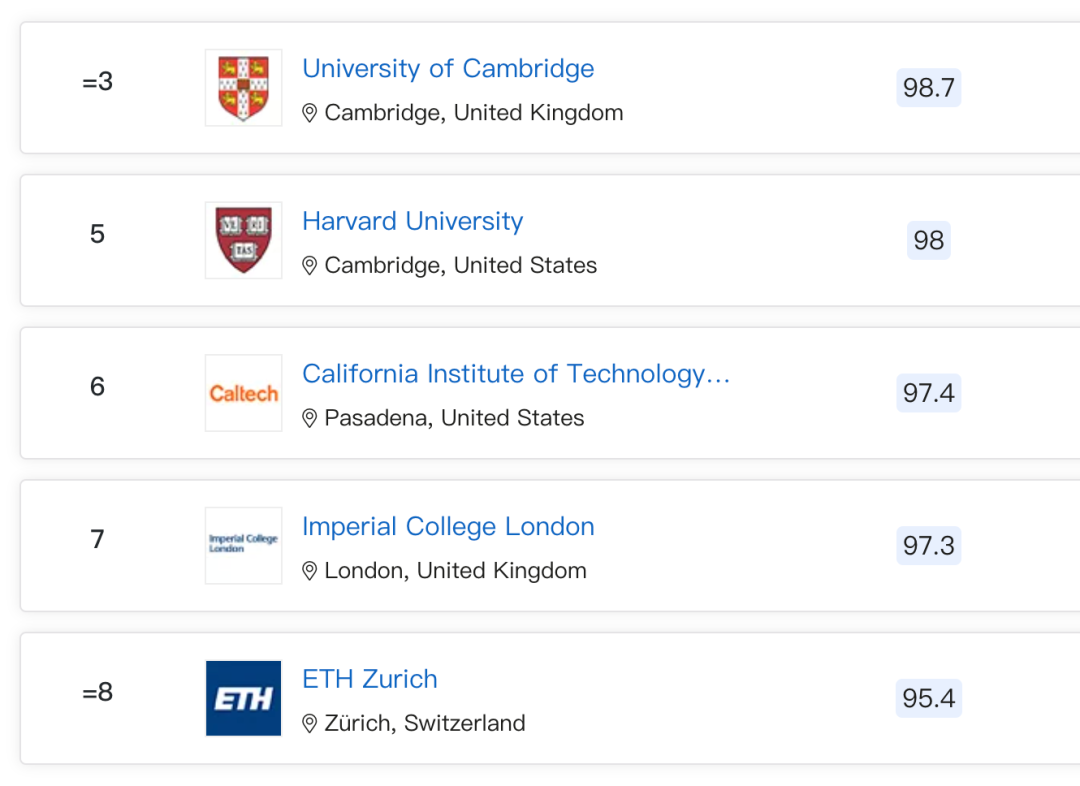Open California Institute of Technology link
The width and height of the screenshot is (1080, 786).
516,374
